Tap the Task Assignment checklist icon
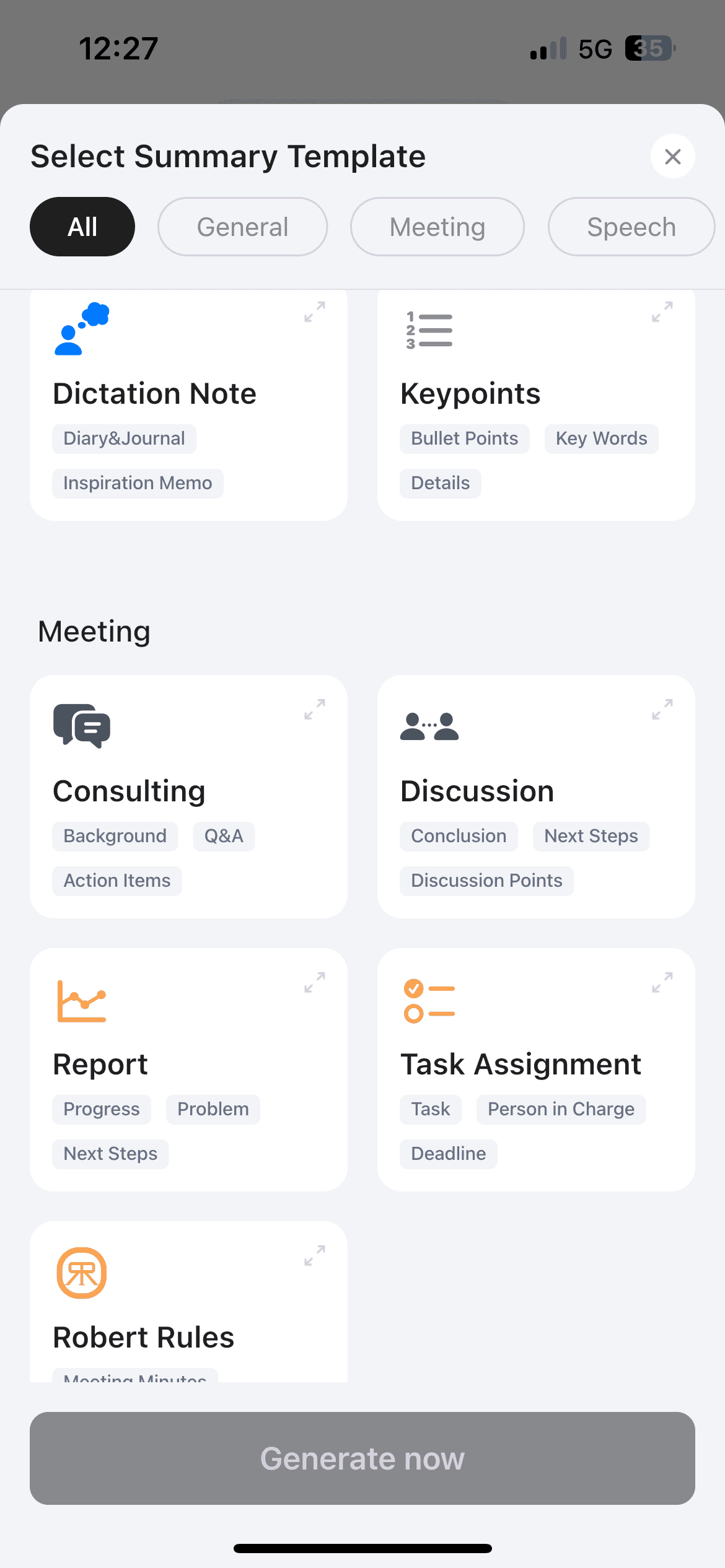Screen dimensions: 725x1568 [x=429, y=1001]
